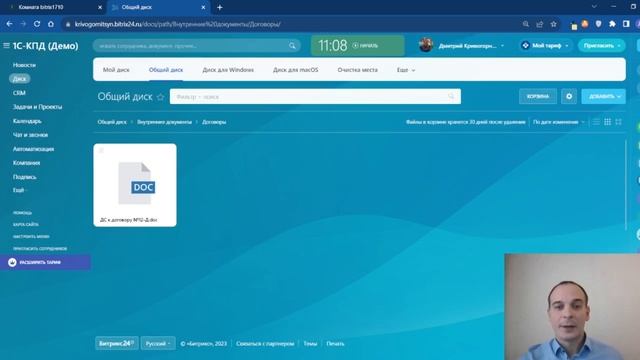Expand Ещё in the left sidebar

click(x=19, y=190)
